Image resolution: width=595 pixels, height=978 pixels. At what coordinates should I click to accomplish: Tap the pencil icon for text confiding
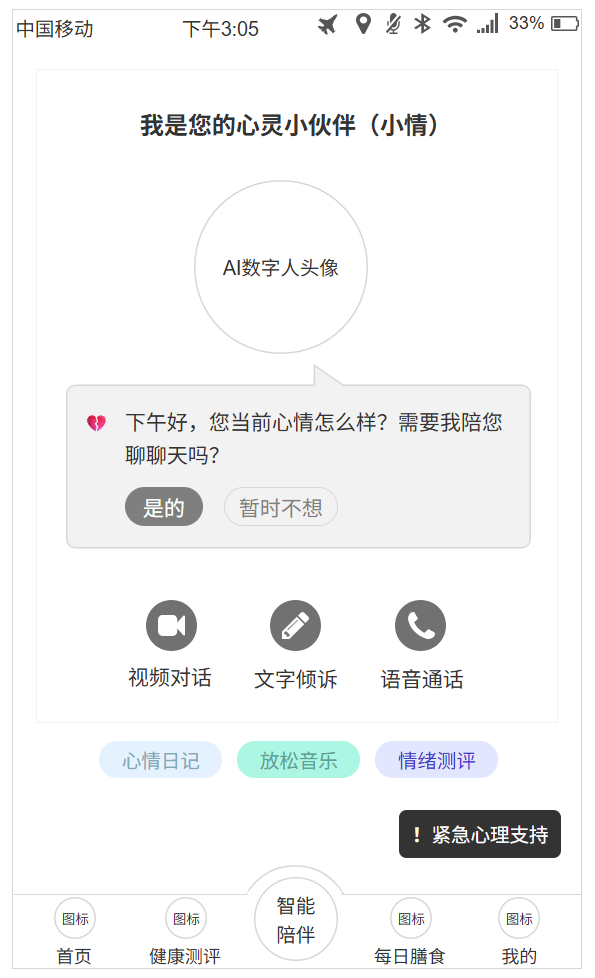pos(295,625)
